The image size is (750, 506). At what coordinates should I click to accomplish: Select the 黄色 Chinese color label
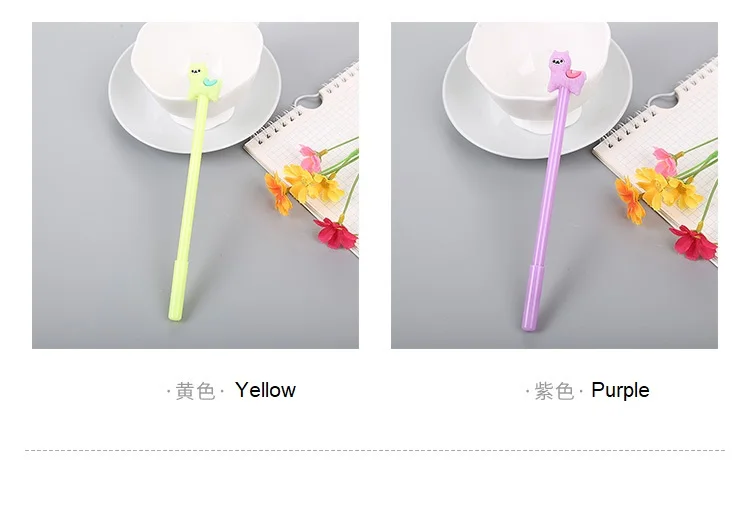point(195,391)
